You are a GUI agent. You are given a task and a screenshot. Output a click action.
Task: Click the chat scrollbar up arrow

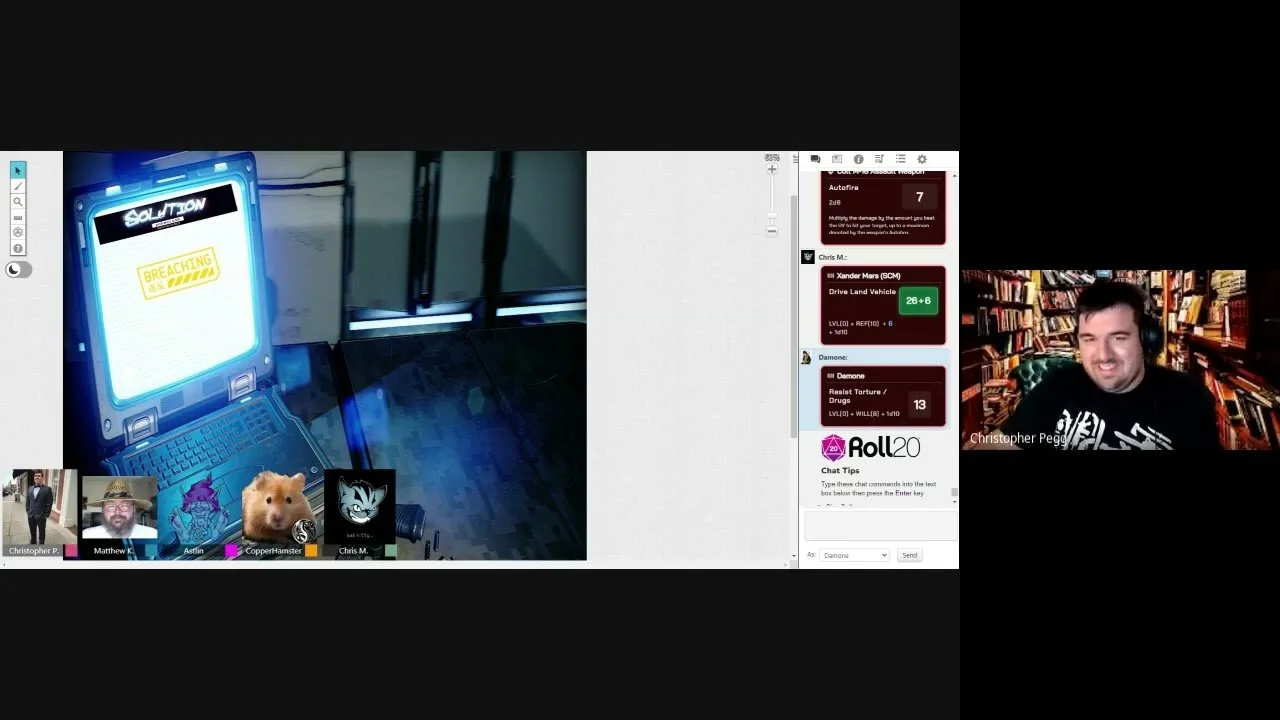point(954,174)
